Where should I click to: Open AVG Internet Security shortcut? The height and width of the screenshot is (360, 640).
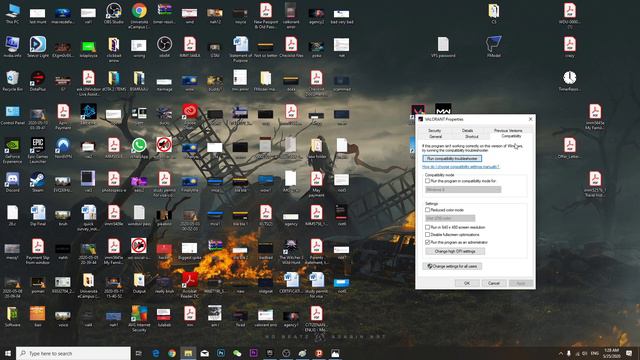pos(139,318)
